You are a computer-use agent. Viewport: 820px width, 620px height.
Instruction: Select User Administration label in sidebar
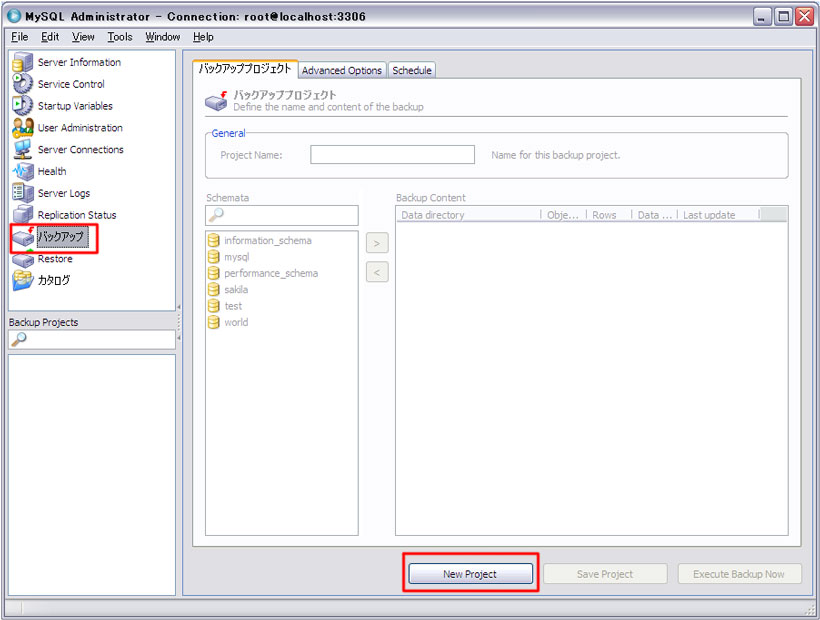(x=80, y=128)
